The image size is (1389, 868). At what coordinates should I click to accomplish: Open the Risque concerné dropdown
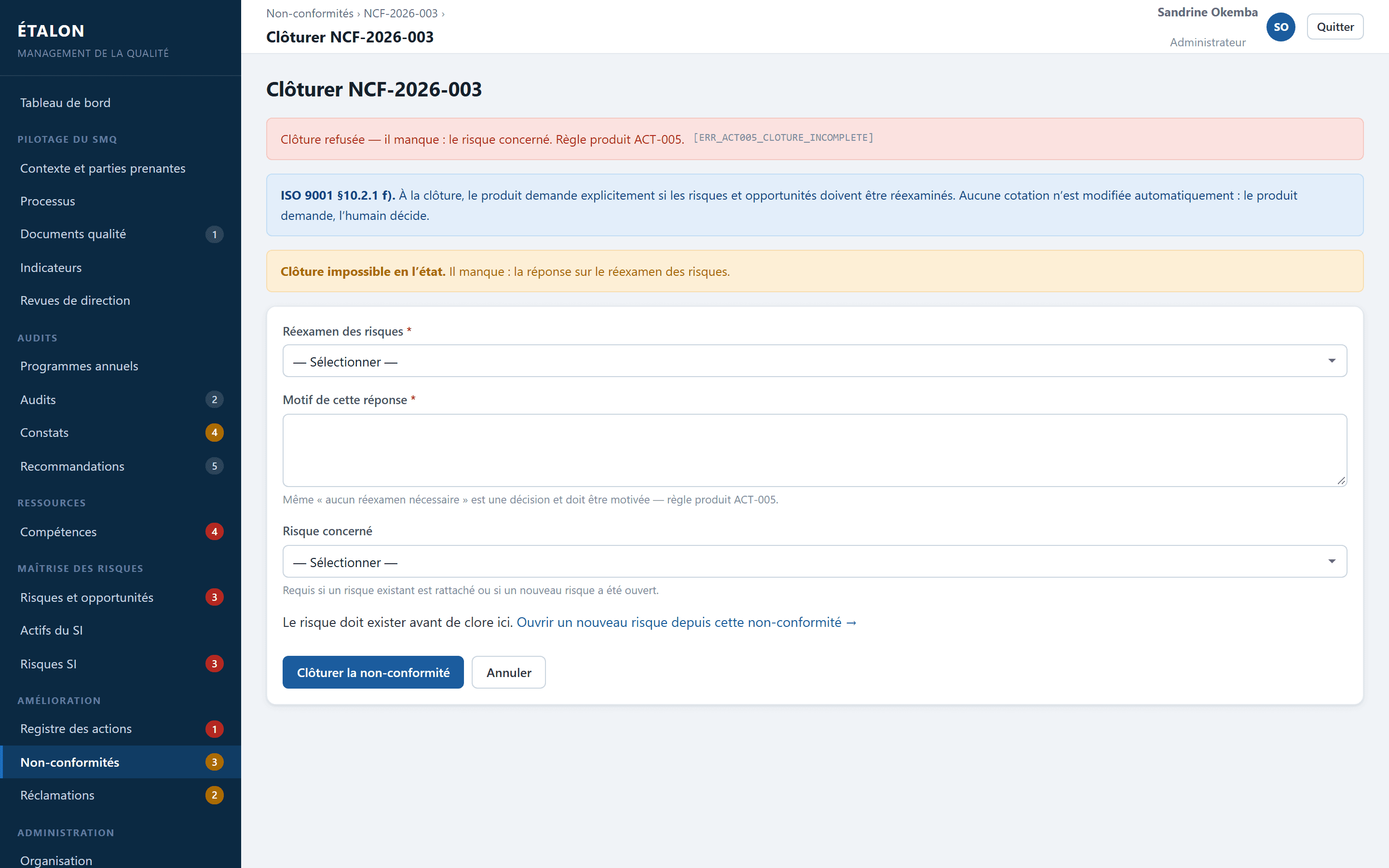[815, 561]
